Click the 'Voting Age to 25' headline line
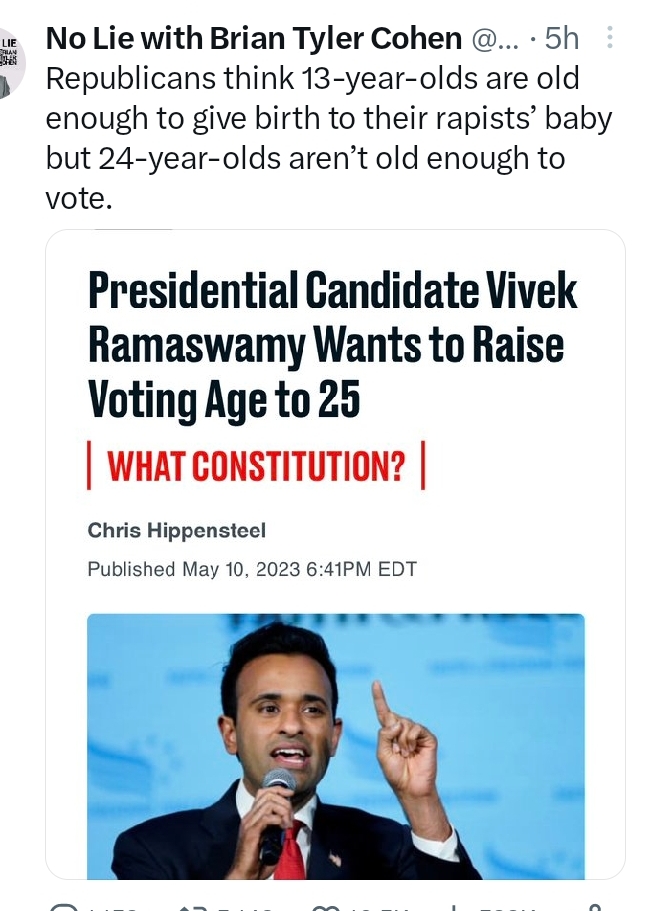 pos(224,400)
